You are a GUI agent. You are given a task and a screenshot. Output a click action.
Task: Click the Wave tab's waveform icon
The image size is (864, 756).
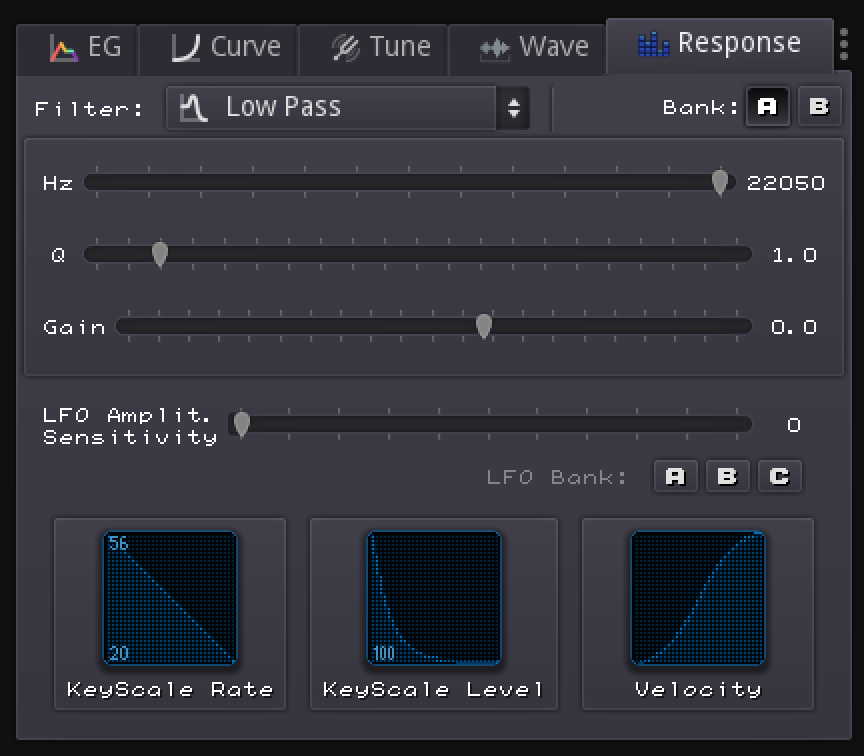(494, 48)
